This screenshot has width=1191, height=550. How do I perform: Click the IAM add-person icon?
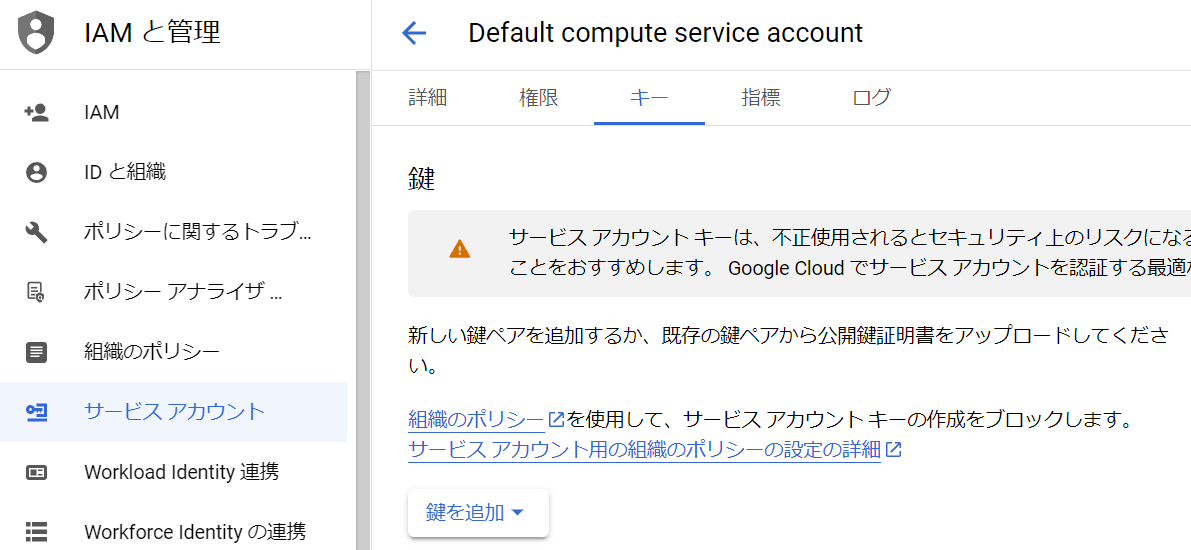pos(36,113)
